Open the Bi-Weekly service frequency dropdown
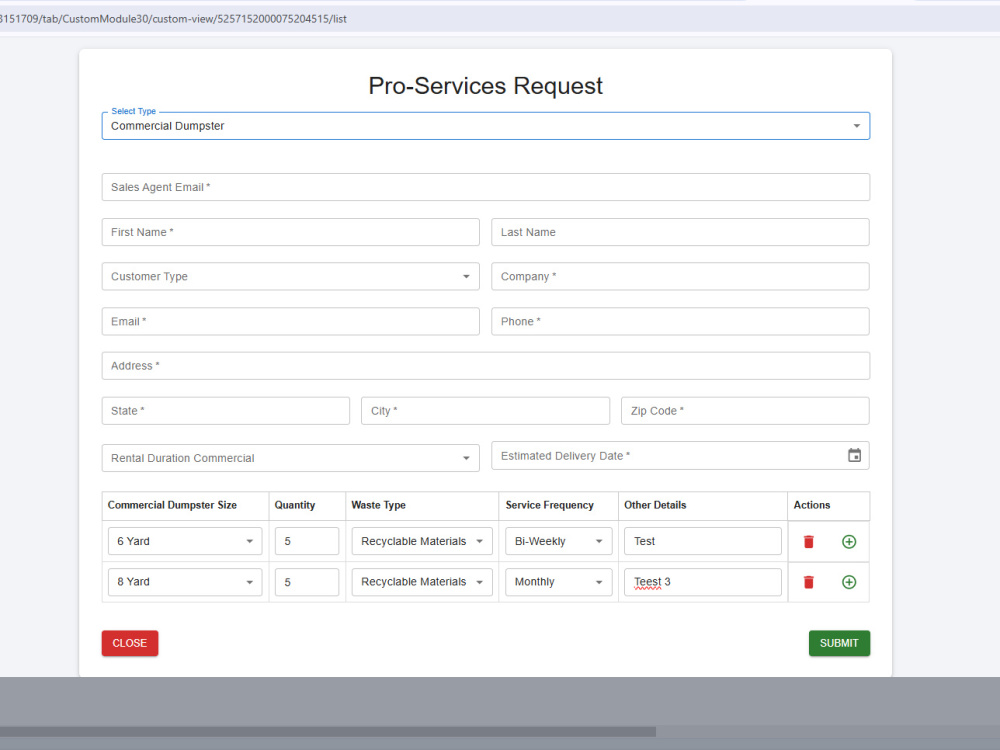Screen dimensions: 1000x750 559,541
